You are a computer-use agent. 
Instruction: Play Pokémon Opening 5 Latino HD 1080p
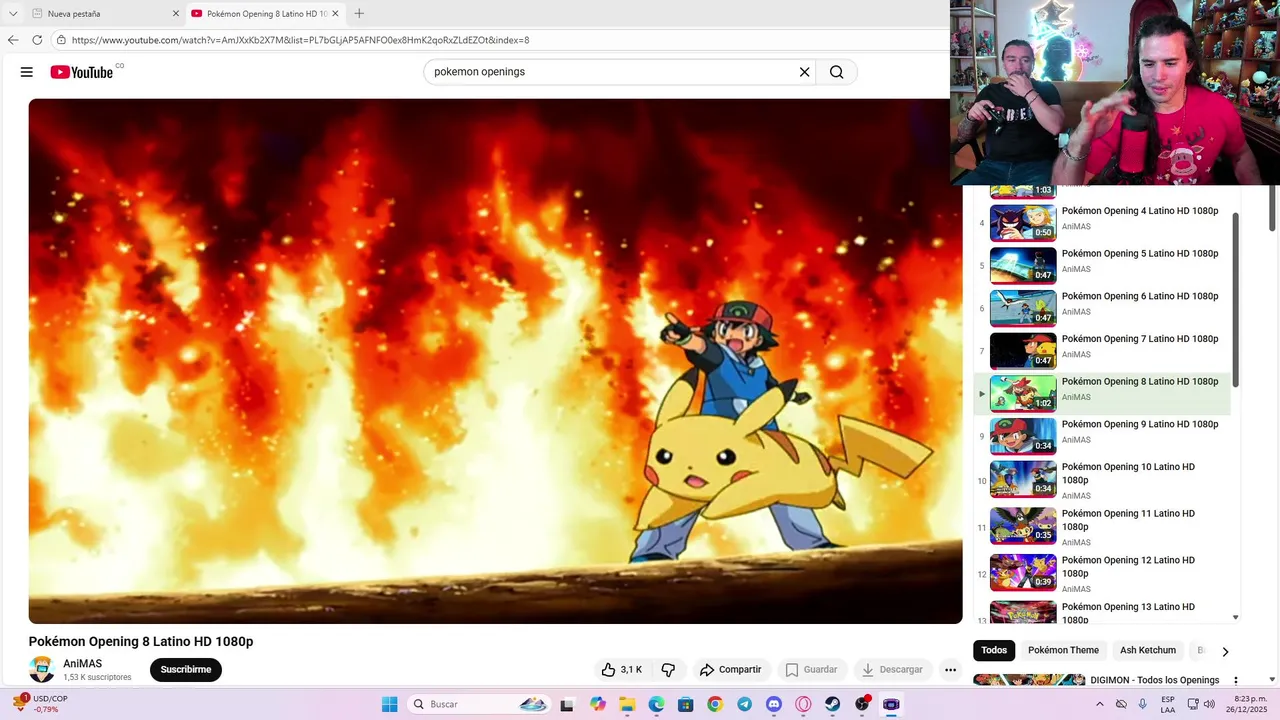point(1102,266)
